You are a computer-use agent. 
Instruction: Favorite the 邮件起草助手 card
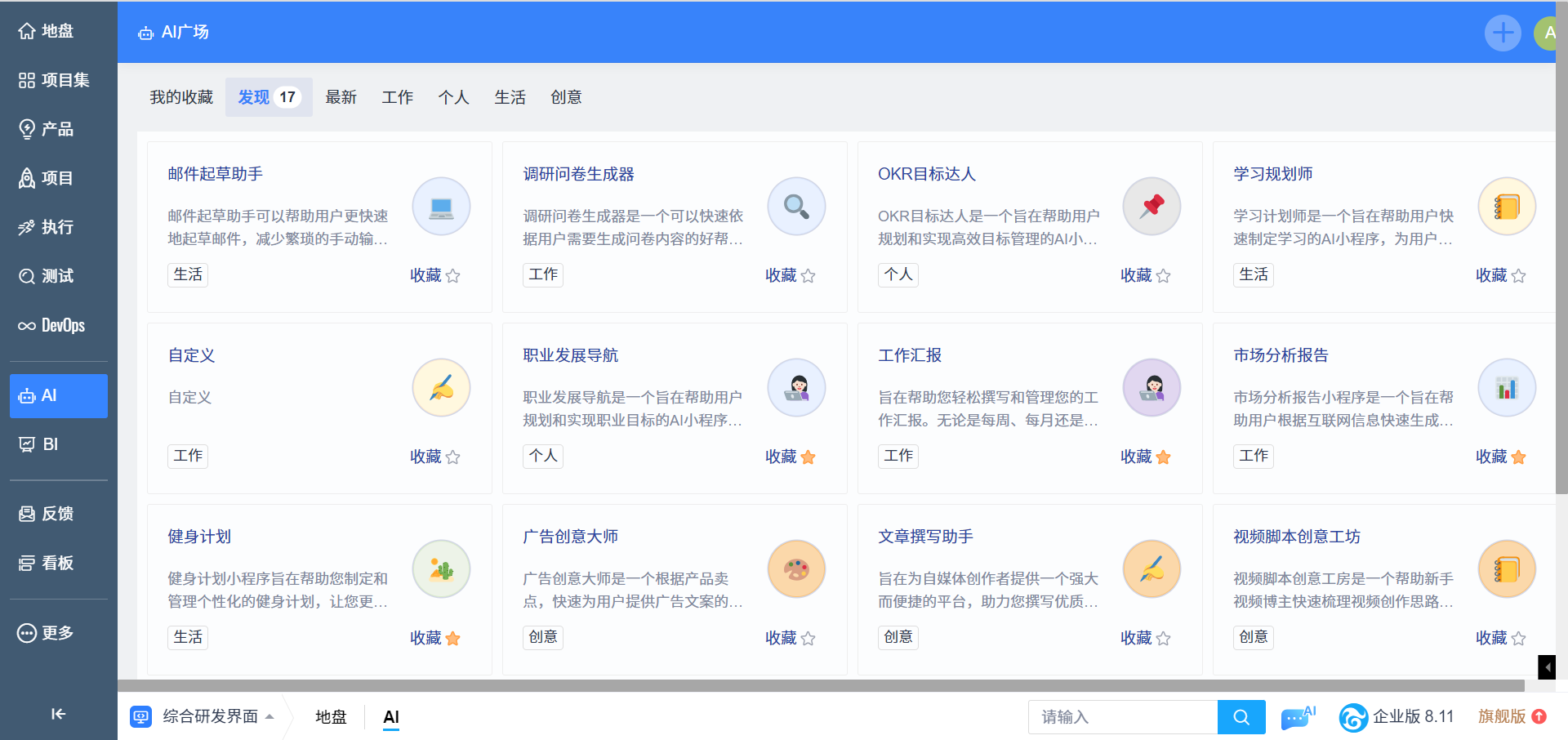[x=452, y=276]
